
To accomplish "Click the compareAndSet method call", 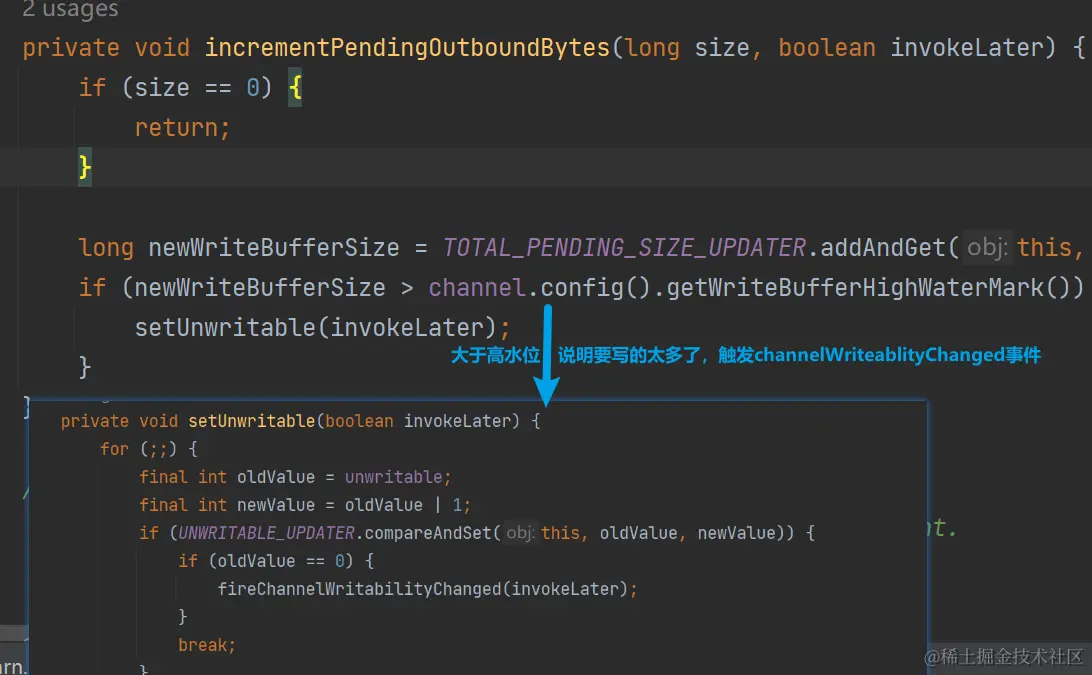I will tap(428, 533).
